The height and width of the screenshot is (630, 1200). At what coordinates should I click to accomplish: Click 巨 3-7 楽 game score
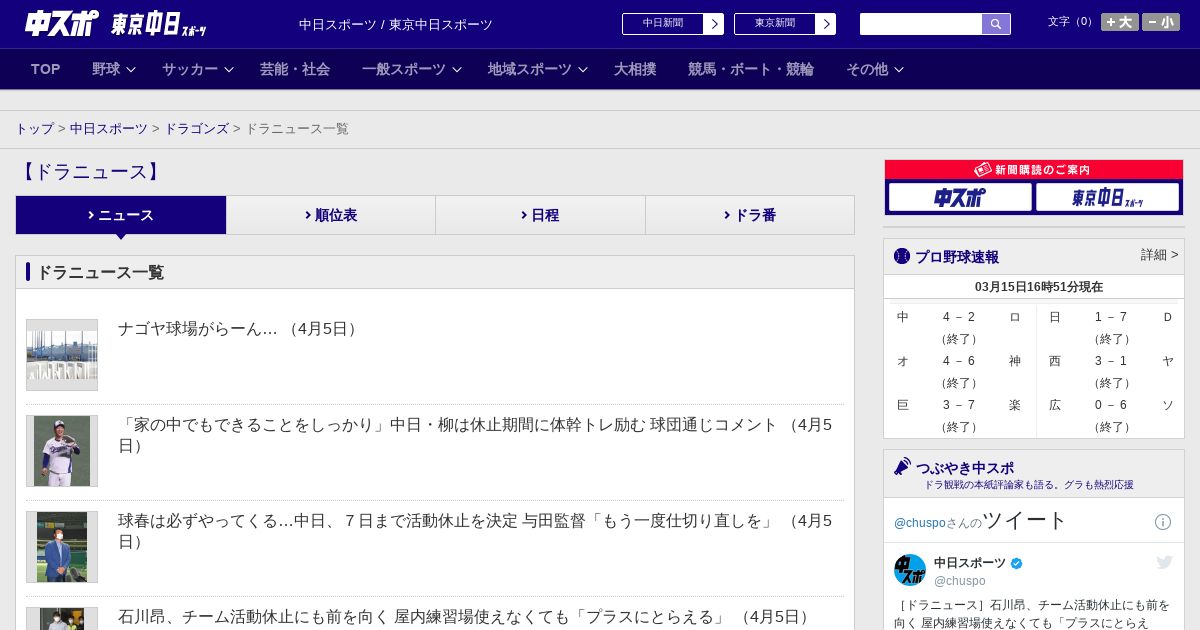(959, 405)
